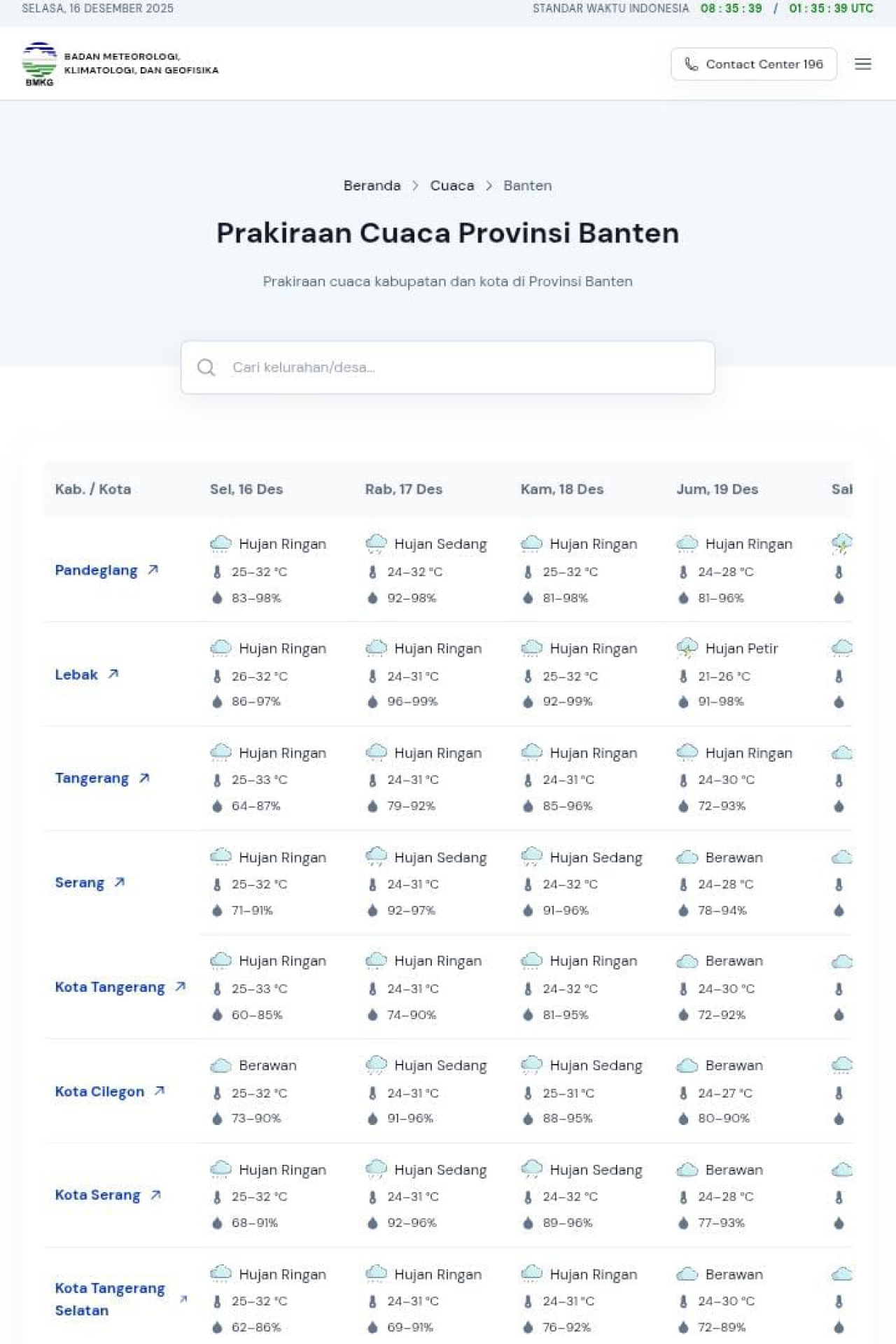This screenshot has height=1344, width=896.
Task: Click the Berawan weather icon for Kota Cilegon today
Action: [x=220, y=1065]
